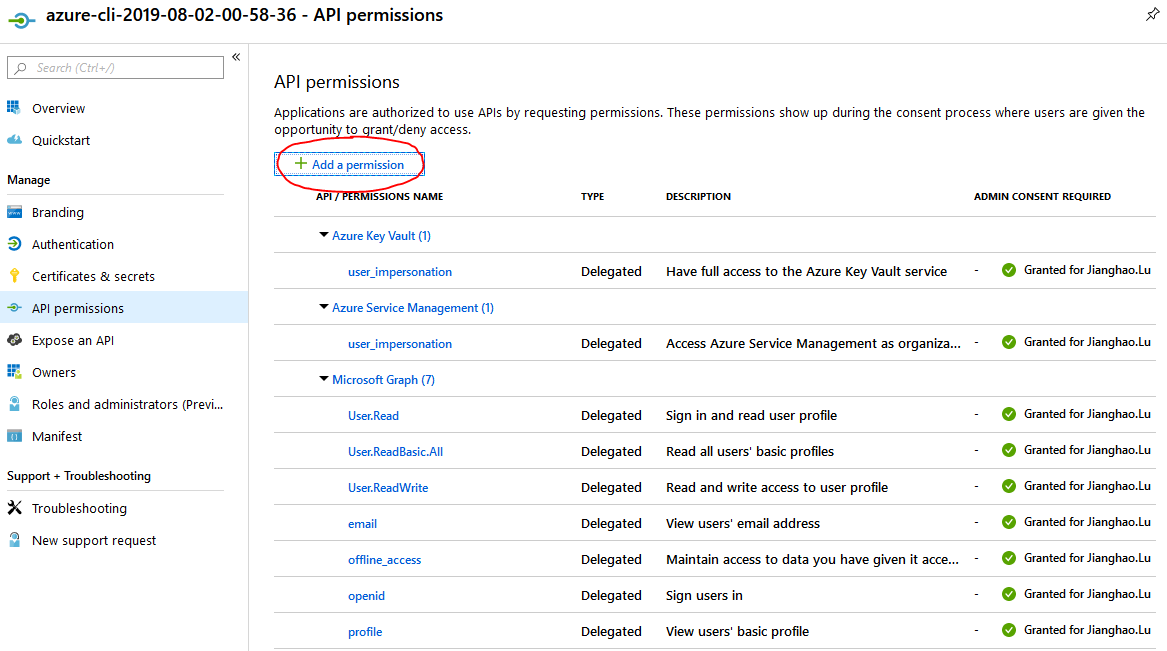
Task: Click the green checkmark in the User.ReadBasic.All row
Action: coord(1008,450)
